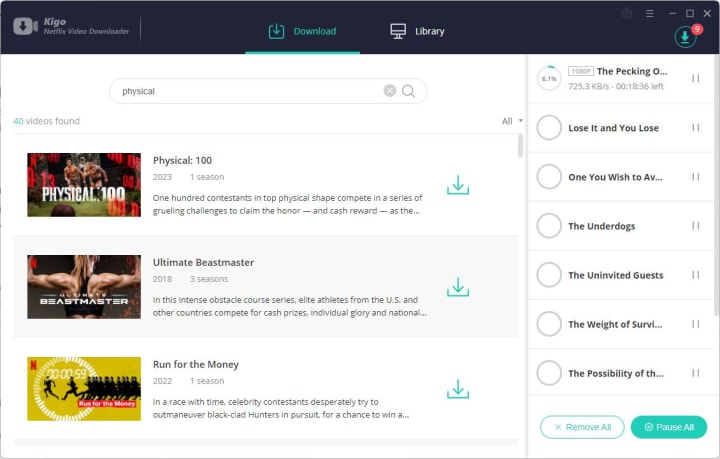Select the Ultimate Beastmaster title text
The width and height of the screenshot is (720, 459).
click(x=203, y=263)
